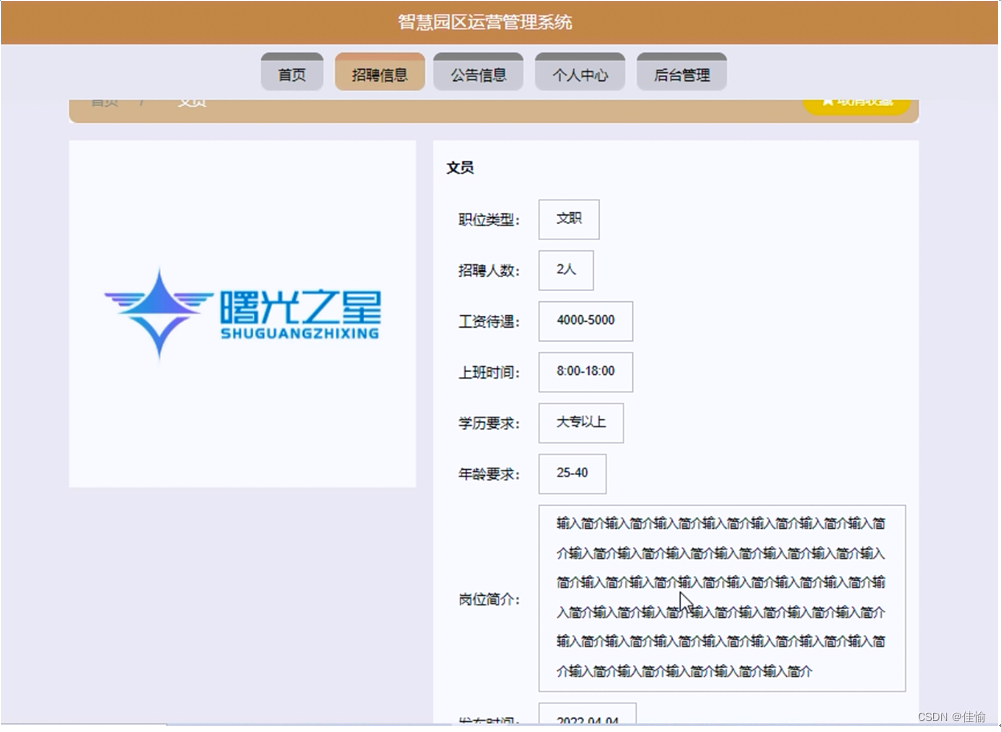Switch to 公告信息 tab
The width and height of the screenshot is (1001, 732).
(478, 71)
